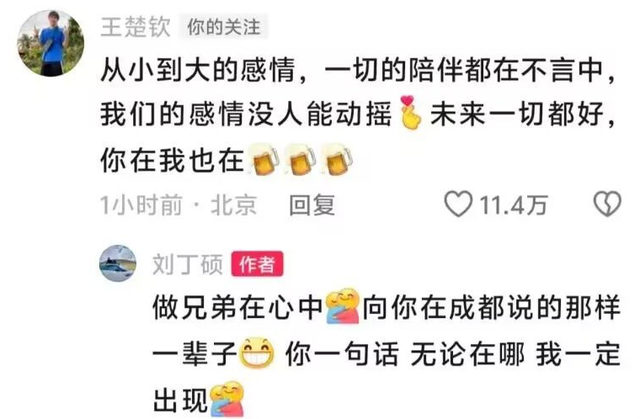Click the 11.4万 like count
640x419 pixels.
tap(513, 204)
